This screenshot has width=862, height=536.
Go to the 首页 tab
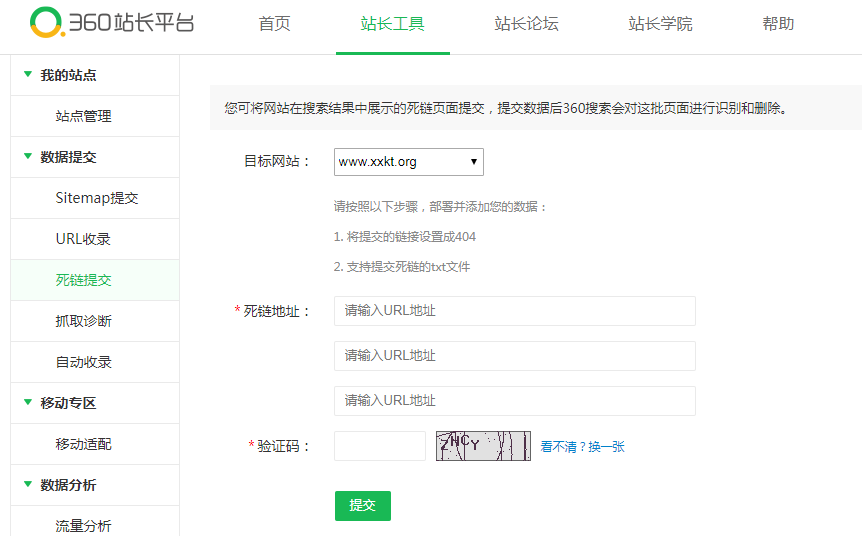point(274,24)
